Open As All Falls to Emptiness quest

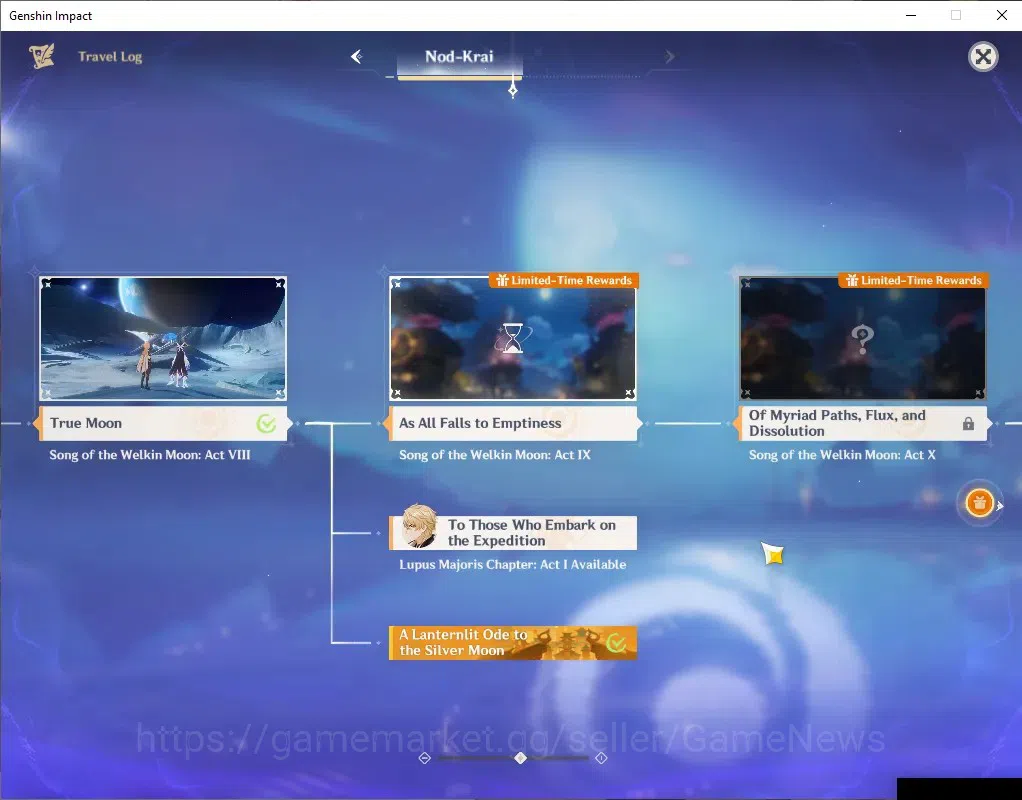513,424
